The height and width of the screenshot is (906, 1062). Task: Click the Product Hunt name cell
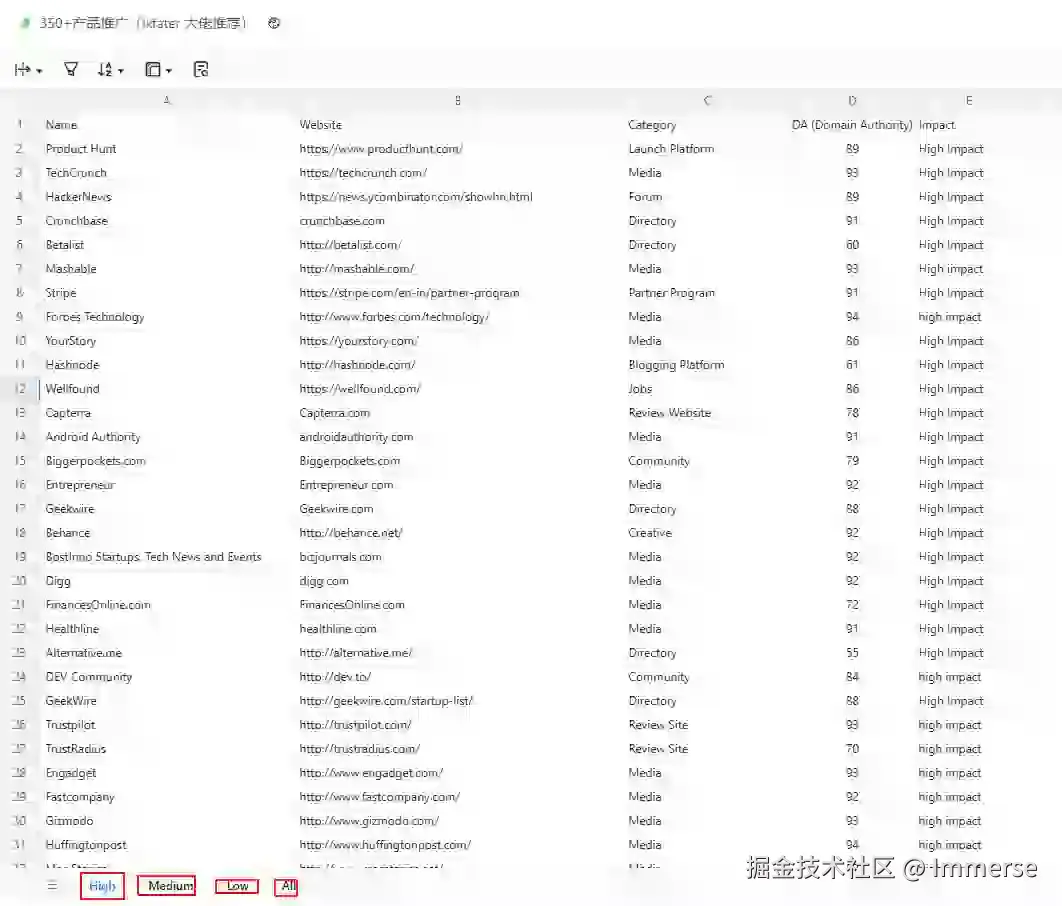click(x=81, y=148)
